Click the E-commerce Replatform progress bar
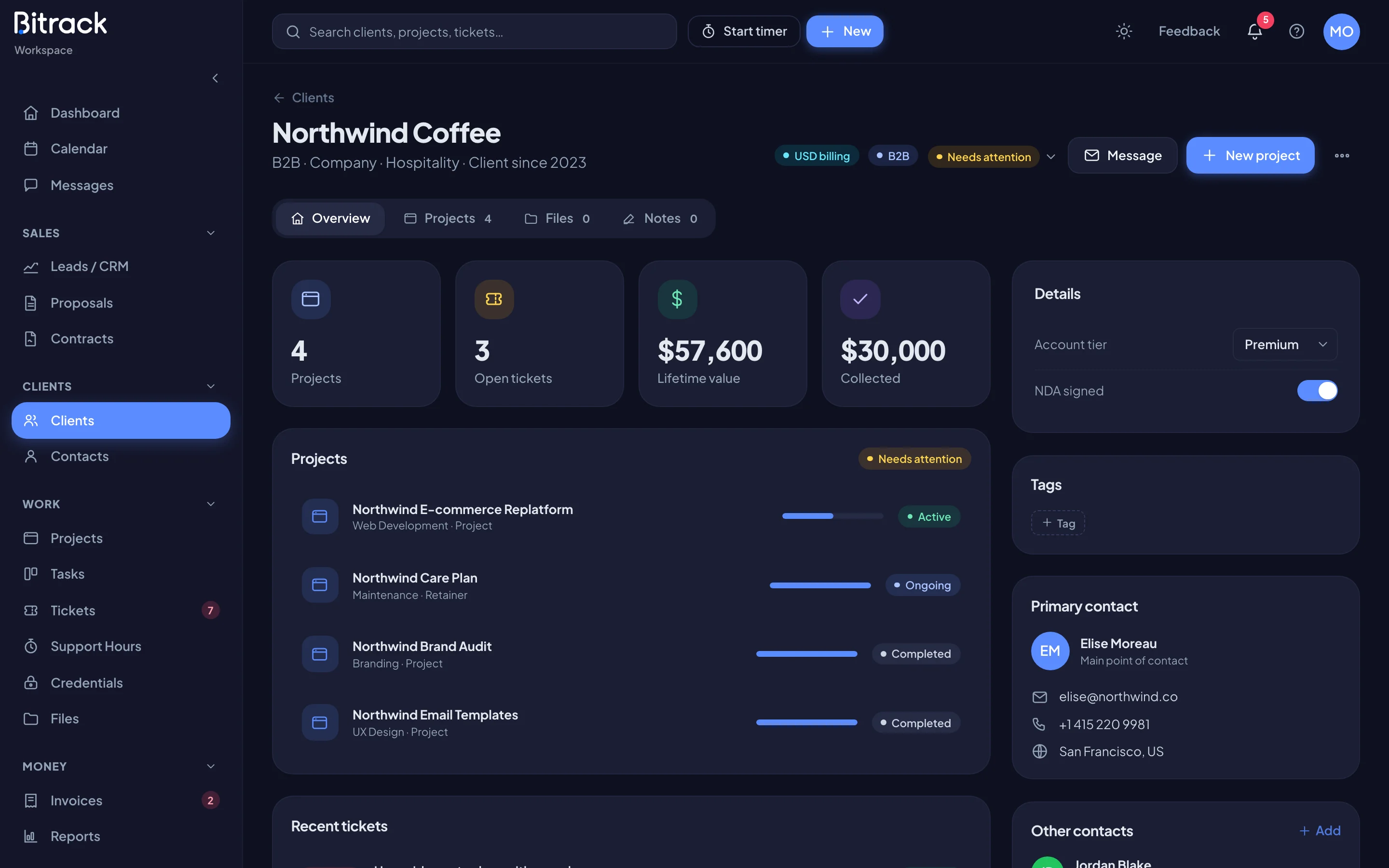This screenshot has height=868, width=1389. [x=832, y=516]
